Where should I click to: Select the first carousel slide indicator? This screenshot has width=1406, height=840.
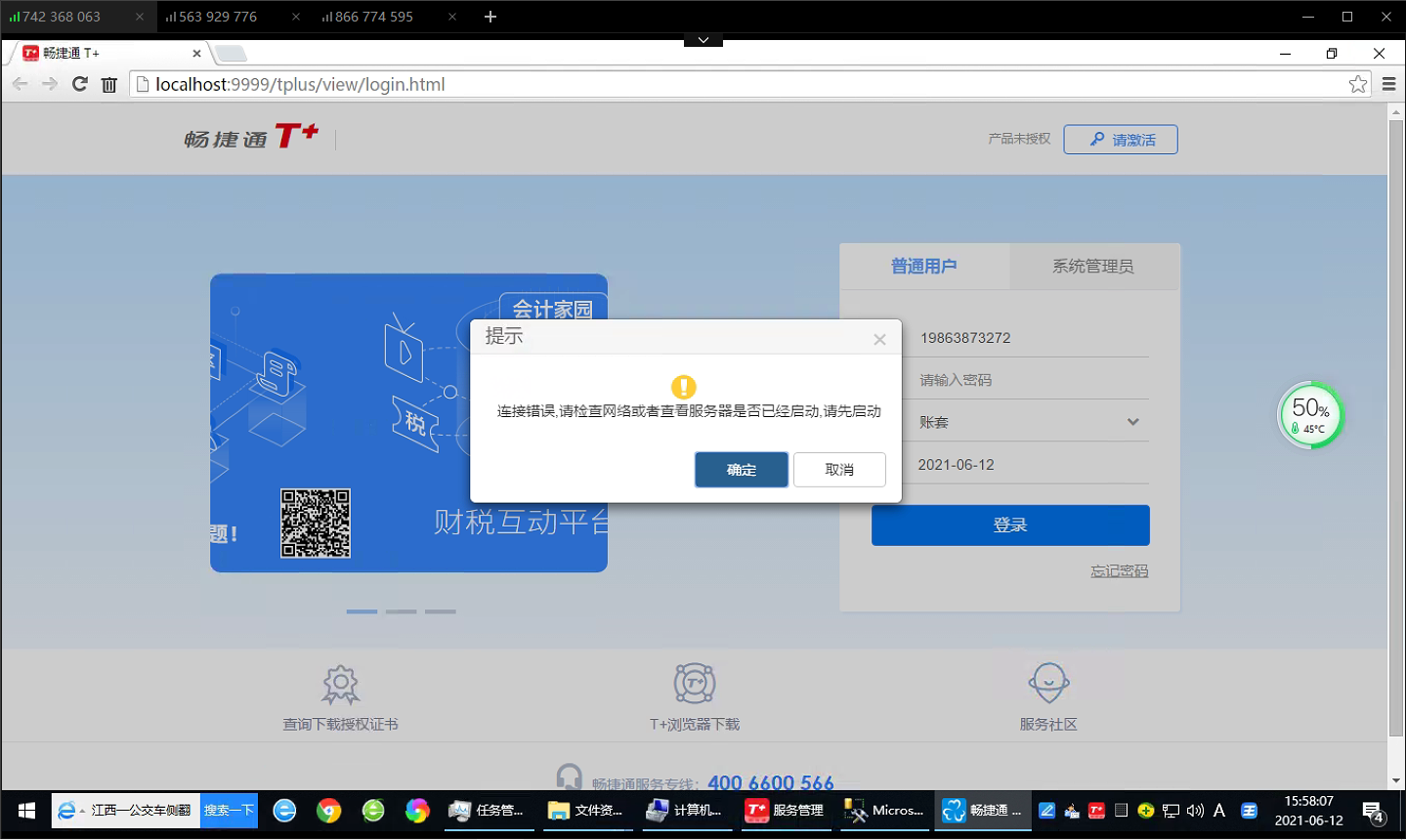[362, 611]
